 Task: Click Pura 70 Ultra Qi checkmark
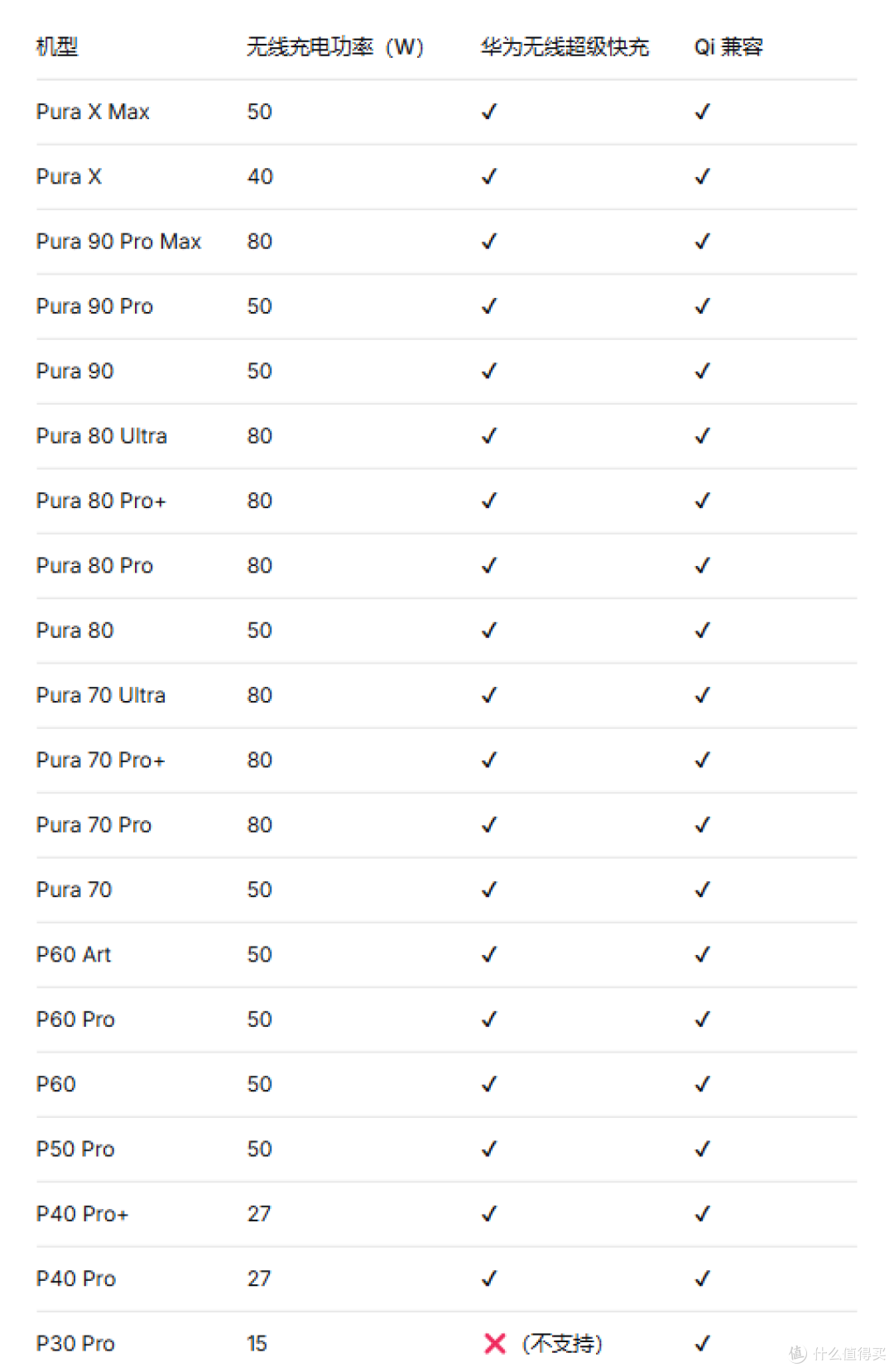tap(703, 695)
